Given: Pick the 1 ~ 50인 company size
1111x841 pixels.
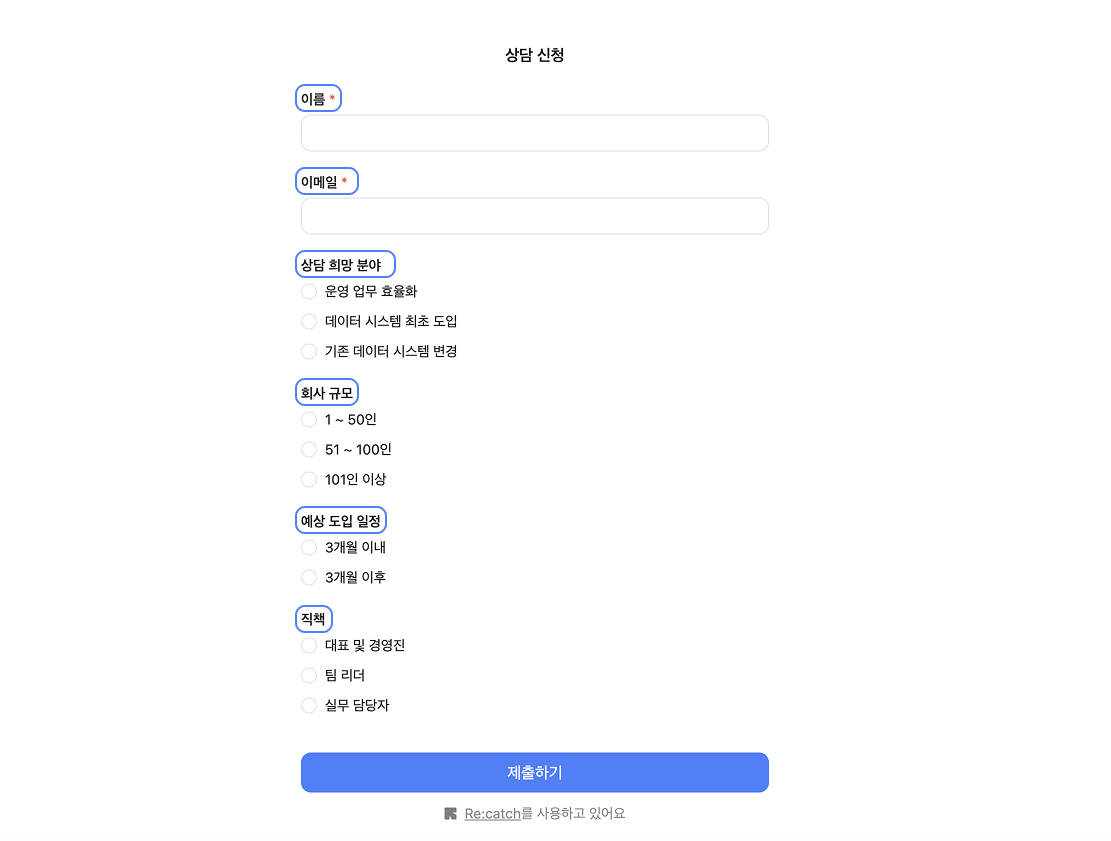Looking at the screenshot, I should point(309,420).
